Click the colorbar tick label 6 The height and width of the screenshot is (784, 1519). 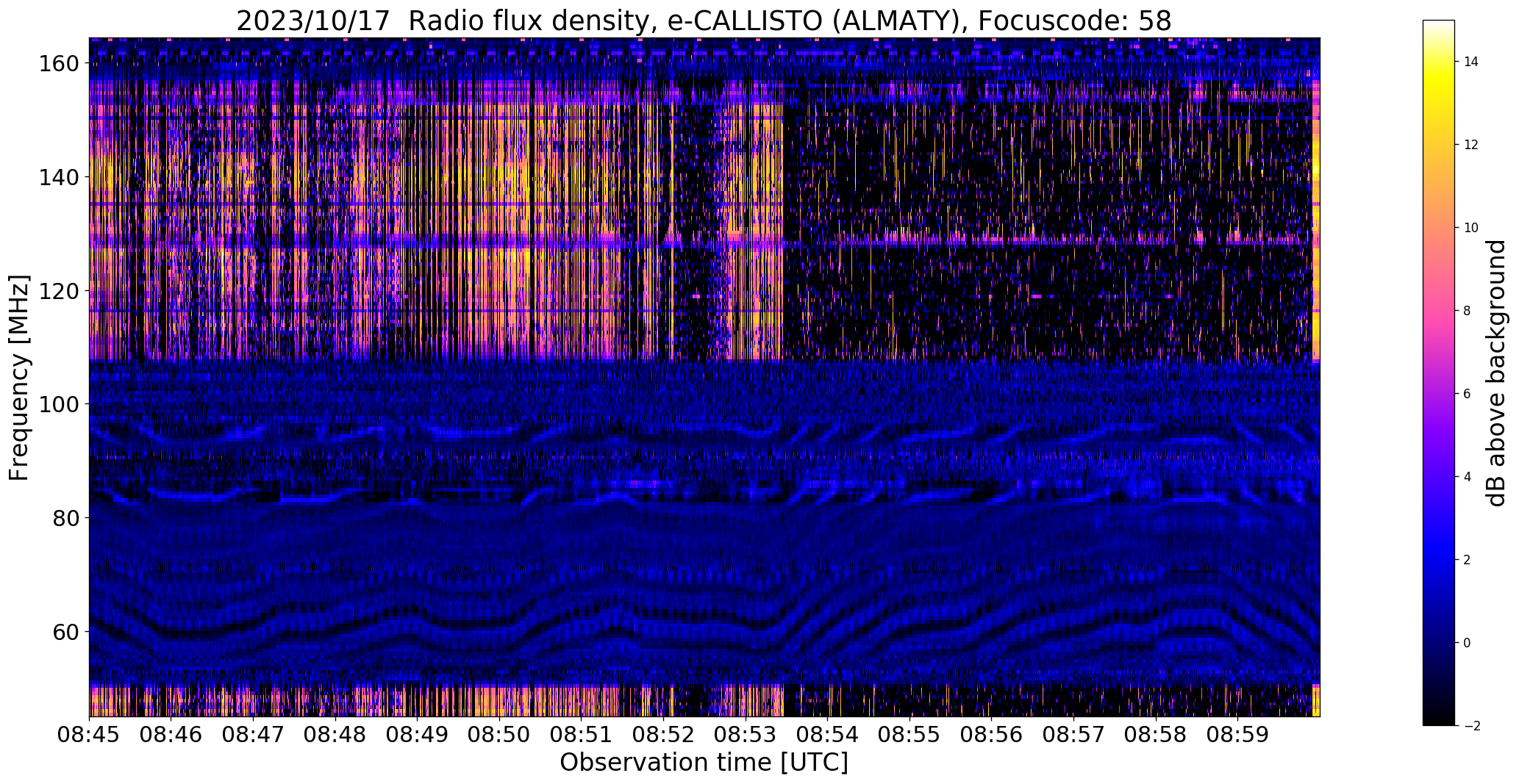[1468, 394]
